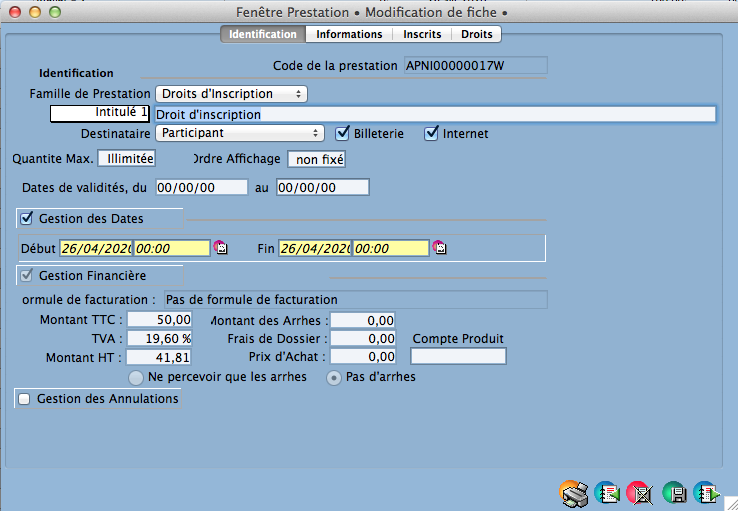The width and height of the screenshot is (738, 511).
Task: Toggle the Billeterie checkbox
Action: (x=342, y=134)
